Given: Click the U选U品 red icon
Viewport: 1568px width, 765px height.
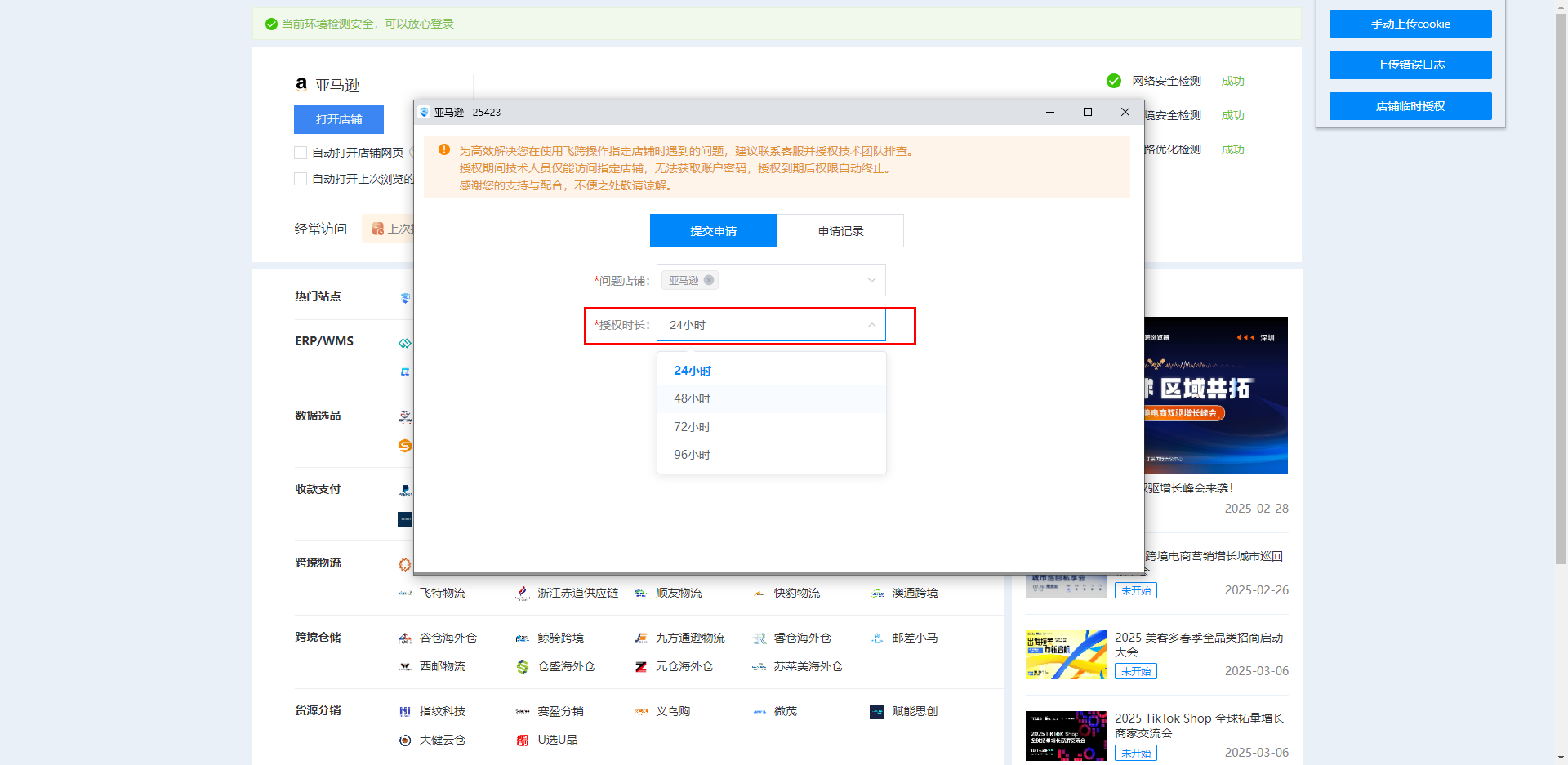Looking at the screenshot, I should [x=523, y=741].
